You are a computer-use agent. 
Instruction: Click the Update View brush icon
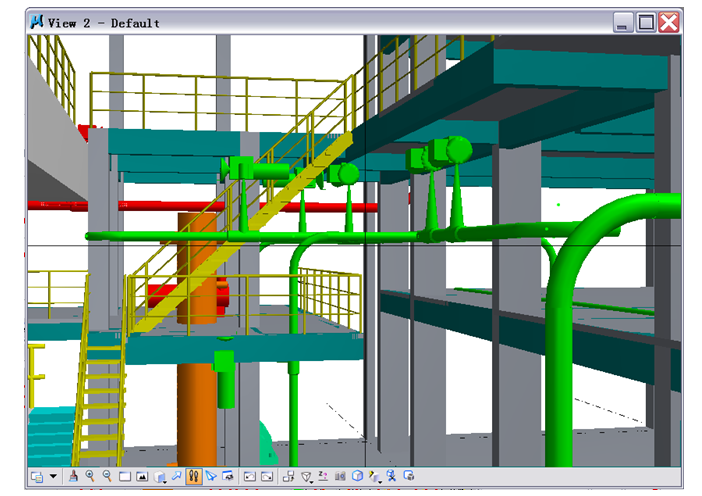73,477
